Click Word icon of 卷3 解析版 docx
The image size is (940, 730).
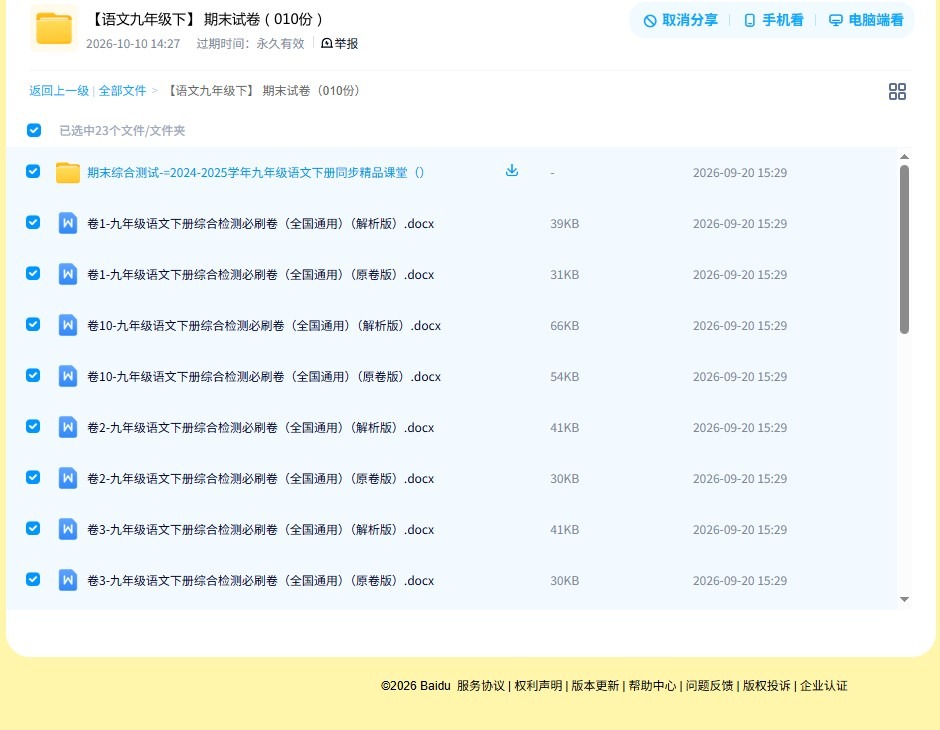[x=68, y=529]
